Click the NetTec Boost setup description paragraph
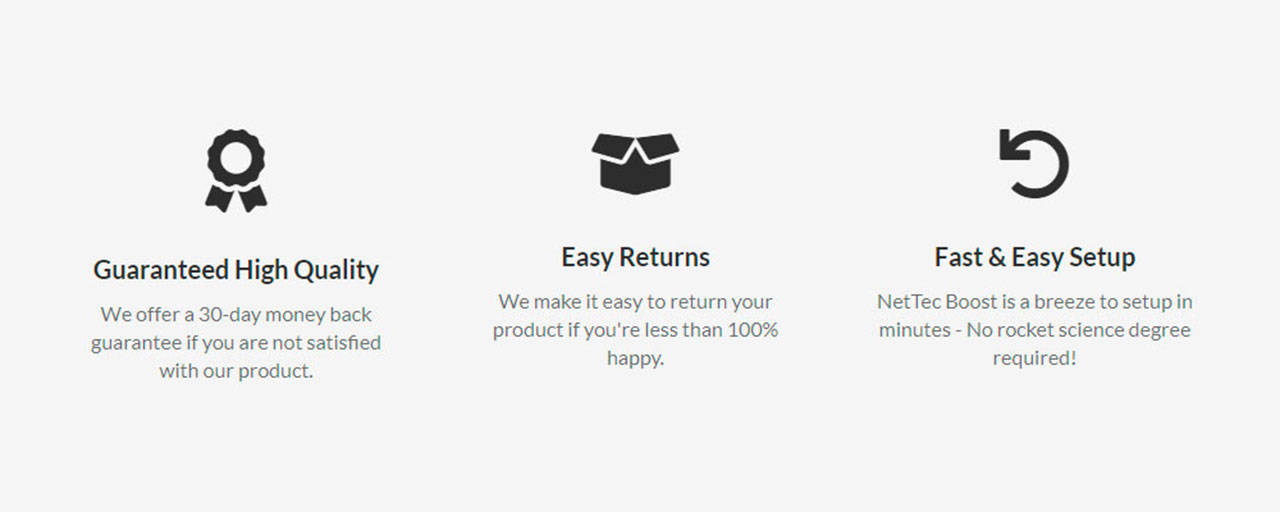This screenshot has height=512, width=1280. click(1034, 329)
